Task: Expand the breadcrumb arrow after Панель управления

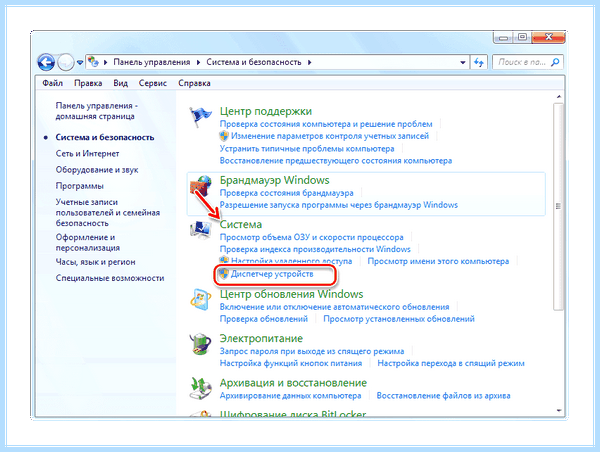Action: [198, 62]
